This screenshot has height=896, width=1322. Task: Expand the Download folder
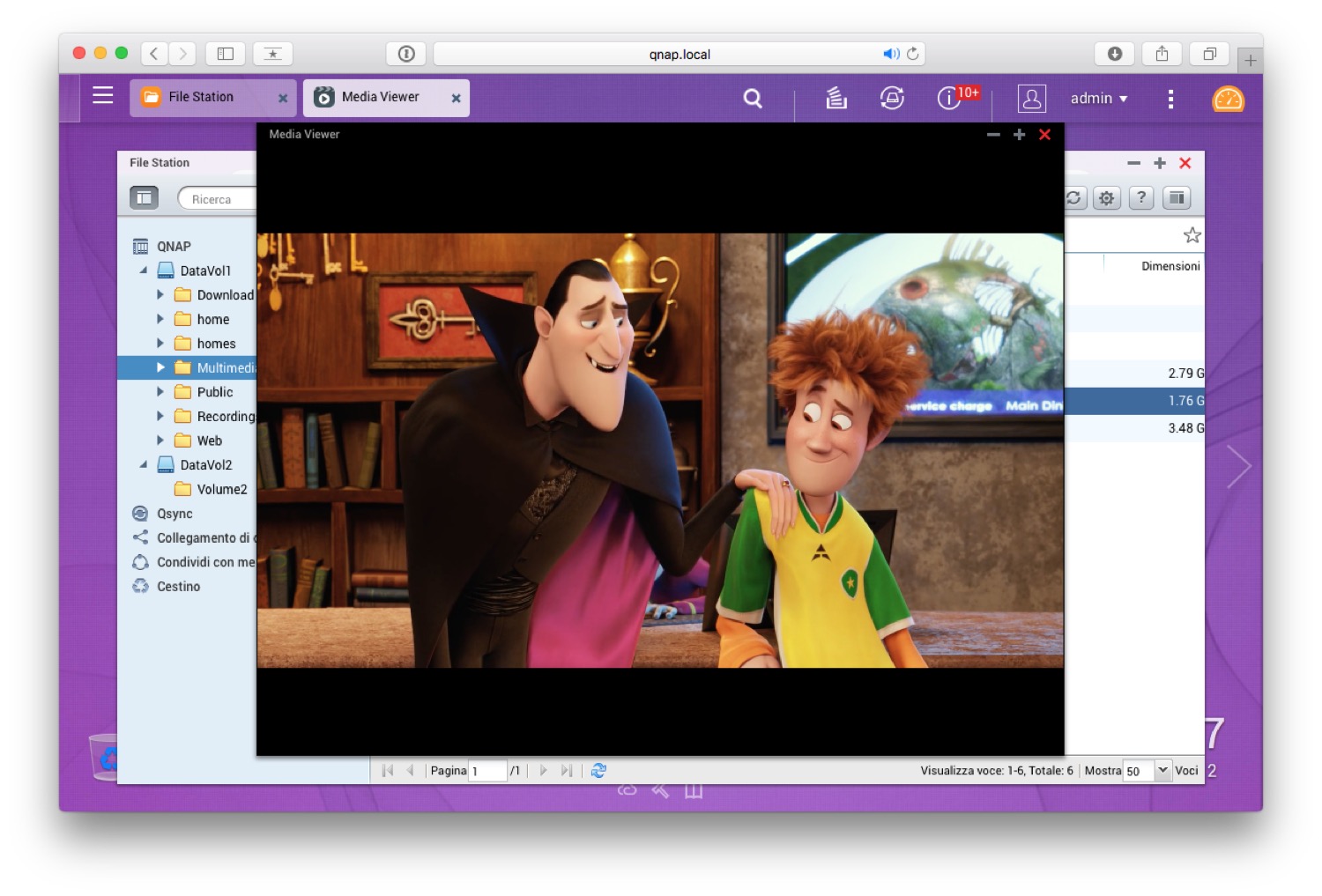[x=160, y=294]
